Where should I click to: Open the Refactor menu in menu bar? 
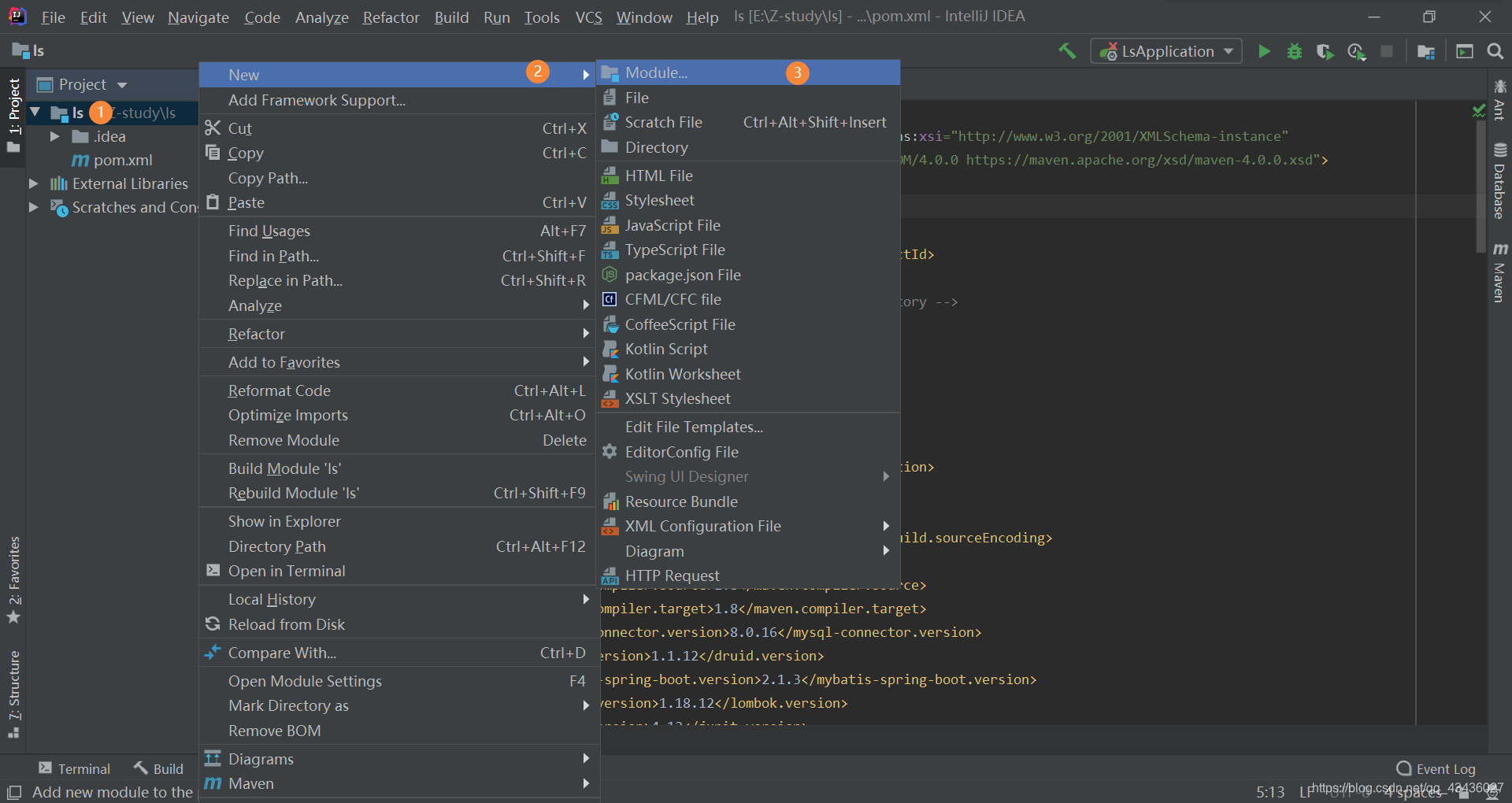(391, 17)
